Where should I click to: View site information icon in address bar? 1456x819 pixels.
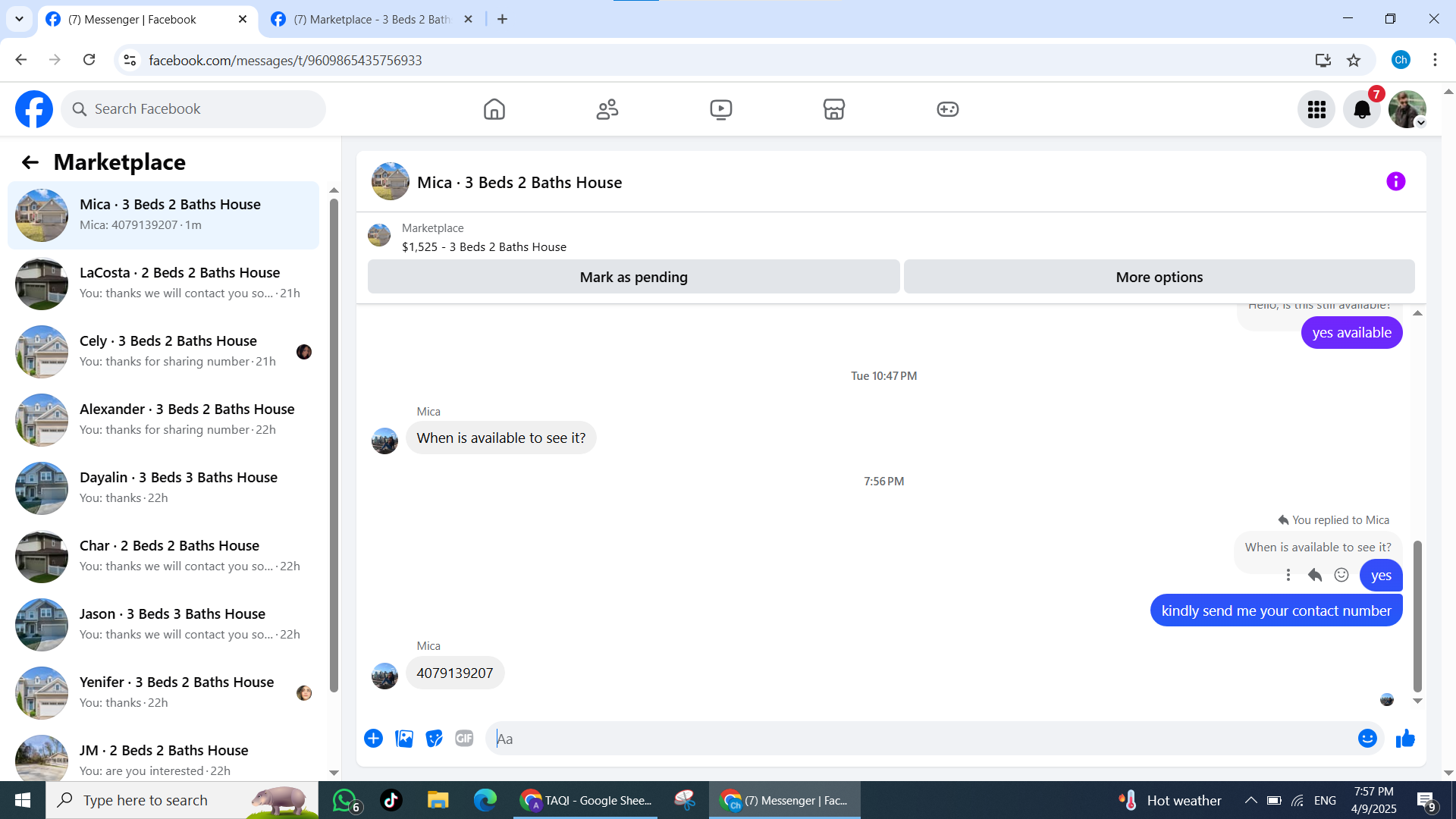pyautogui.click(x=130, y=61)
